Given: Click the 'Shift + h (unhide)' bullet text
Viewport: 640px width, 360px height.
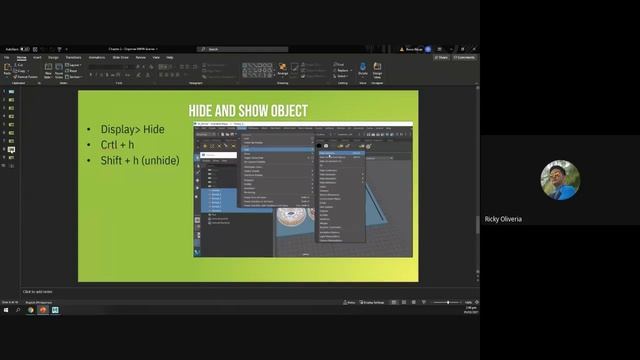Looking at the screenshot, I should pyautogui.click(x=140, y=160).
